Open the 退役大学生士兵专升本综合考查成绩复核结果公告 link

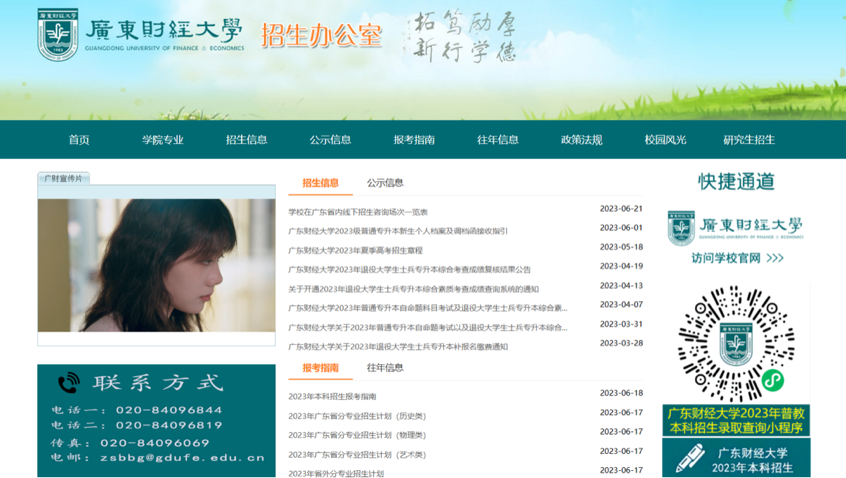(x=409, y=269)
